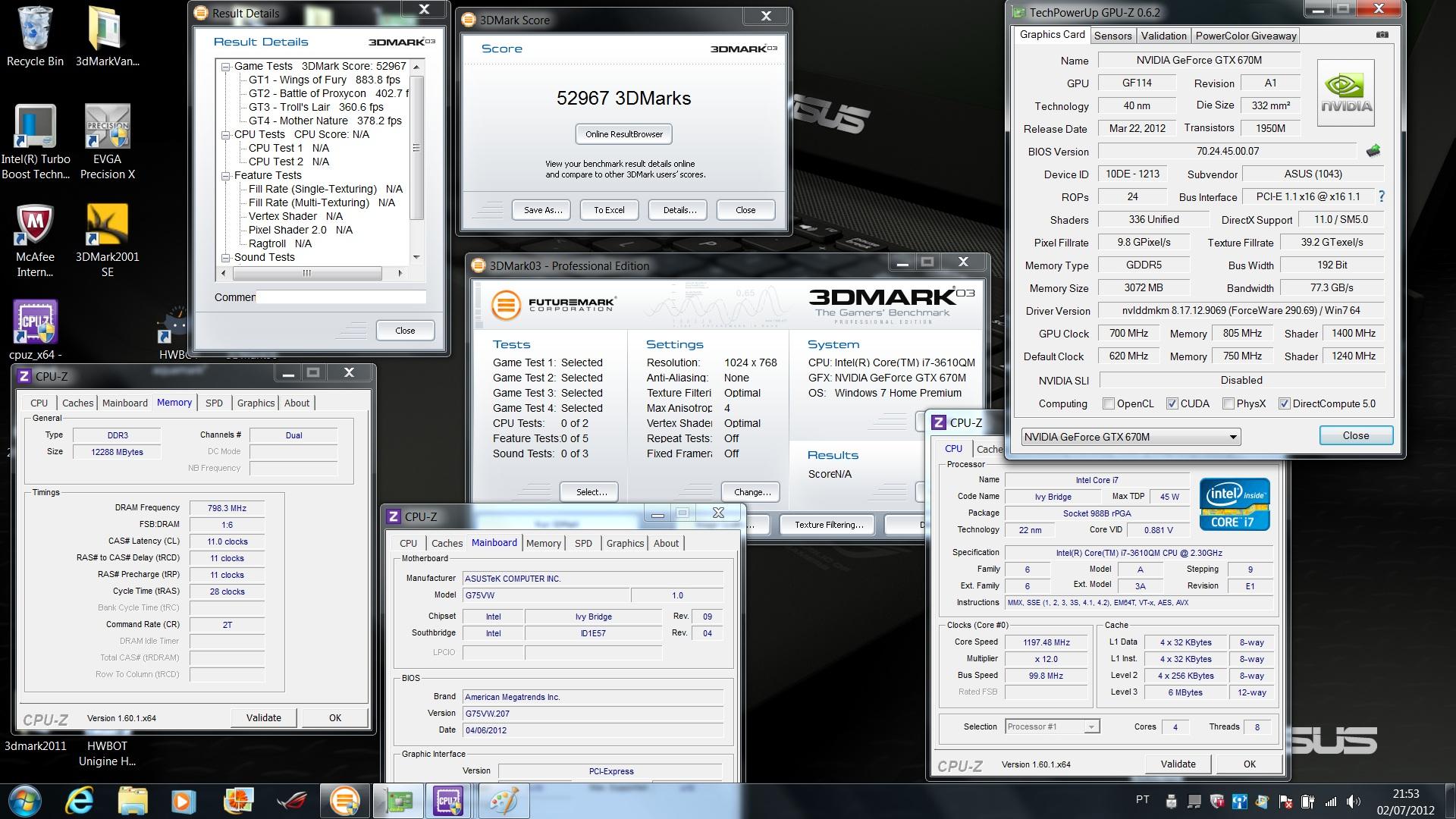Viewport: 1456px width, 819px height.
Task: Click To Excel button
Action: point(609,210)
